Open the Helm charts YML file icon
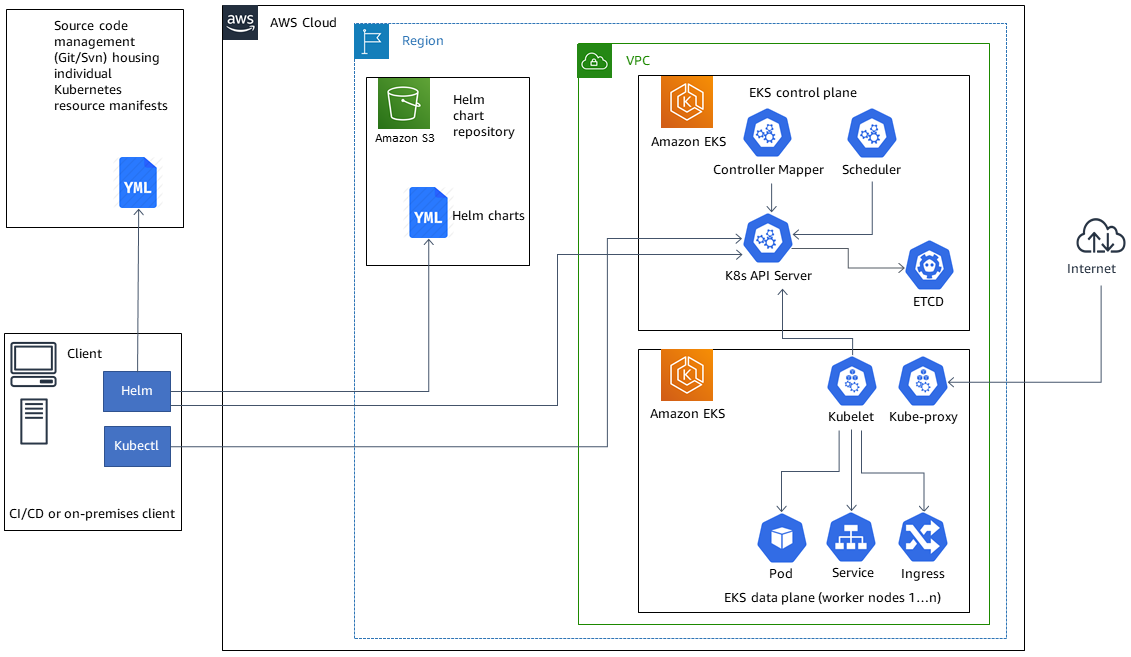This screenshot has height=657, width=1131. 428,213
